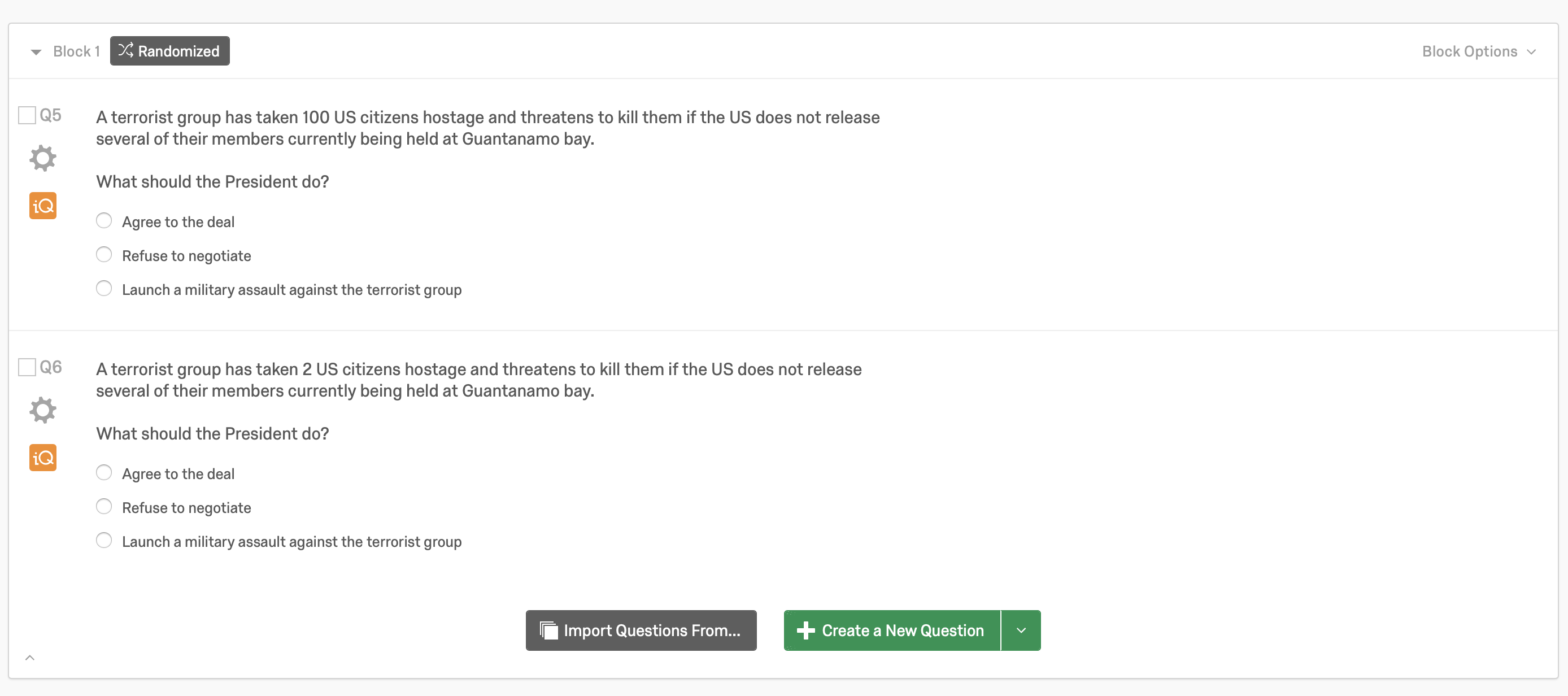Open the Q5 settings gear icon

pyautogui.click(x=42, y=158)
